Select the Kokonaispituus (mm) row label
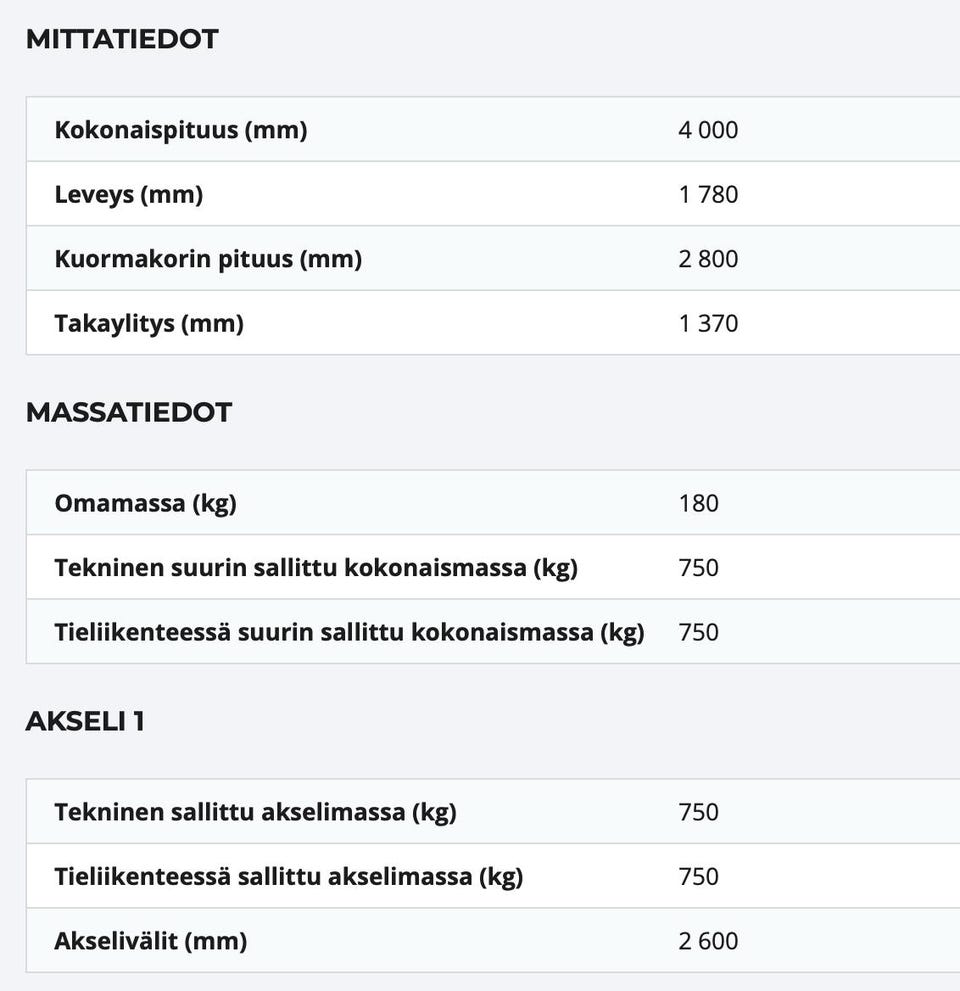The image size is (960, 991). coord(181,130)
